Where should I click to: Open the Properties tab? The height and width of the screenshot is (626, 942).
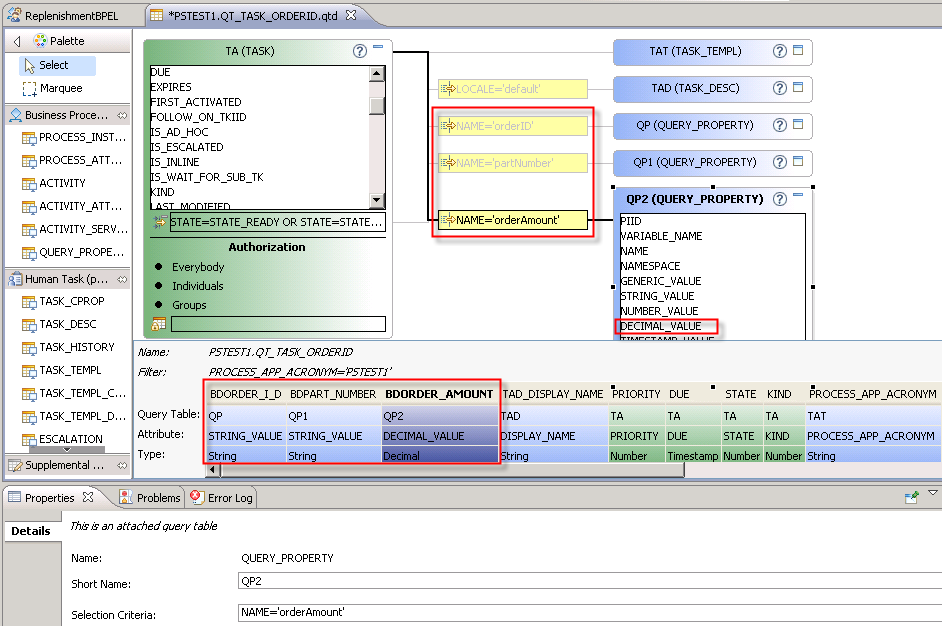click(50, 498)
